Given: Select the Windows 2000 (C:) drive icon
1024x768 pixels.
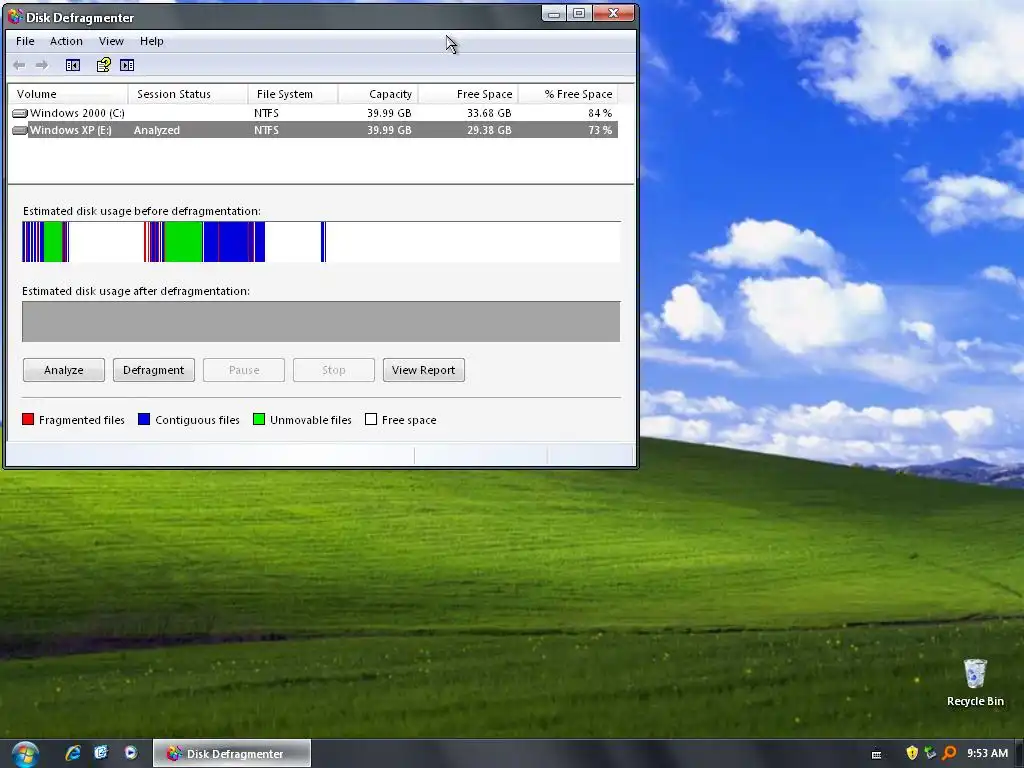Looking at the screenshot, I should [20, 113].
